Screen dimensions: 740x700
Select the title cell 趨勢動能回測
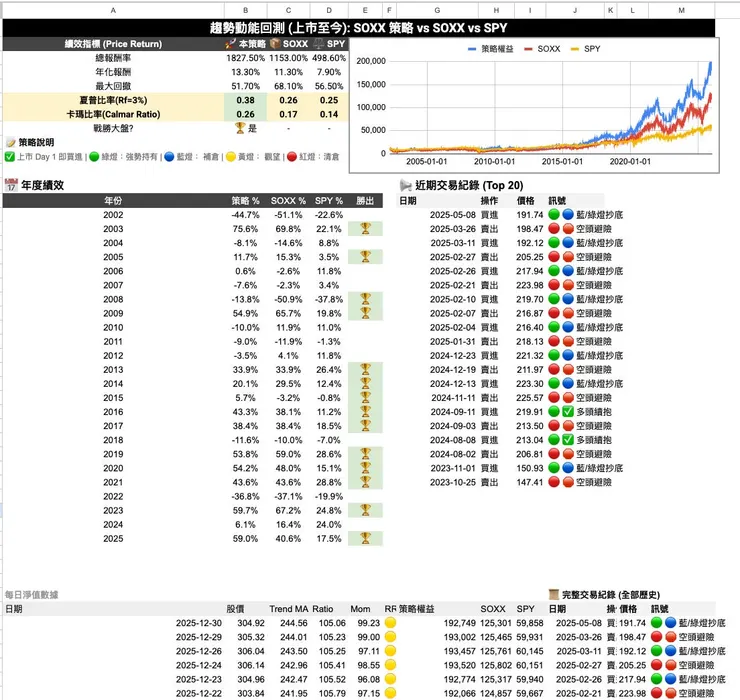359,28
